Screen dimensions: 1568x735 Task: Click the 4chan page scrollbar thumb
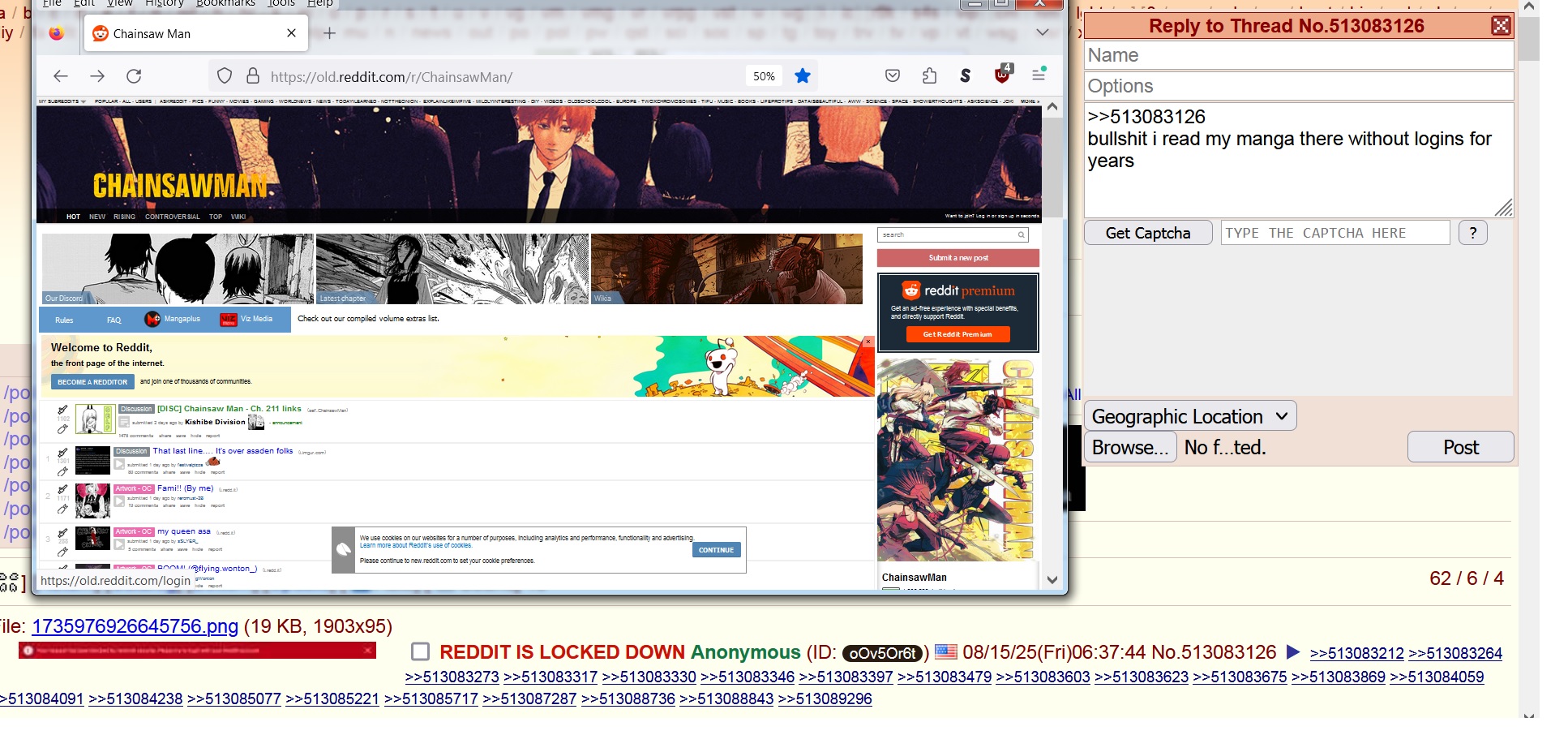coord(1529,39)
